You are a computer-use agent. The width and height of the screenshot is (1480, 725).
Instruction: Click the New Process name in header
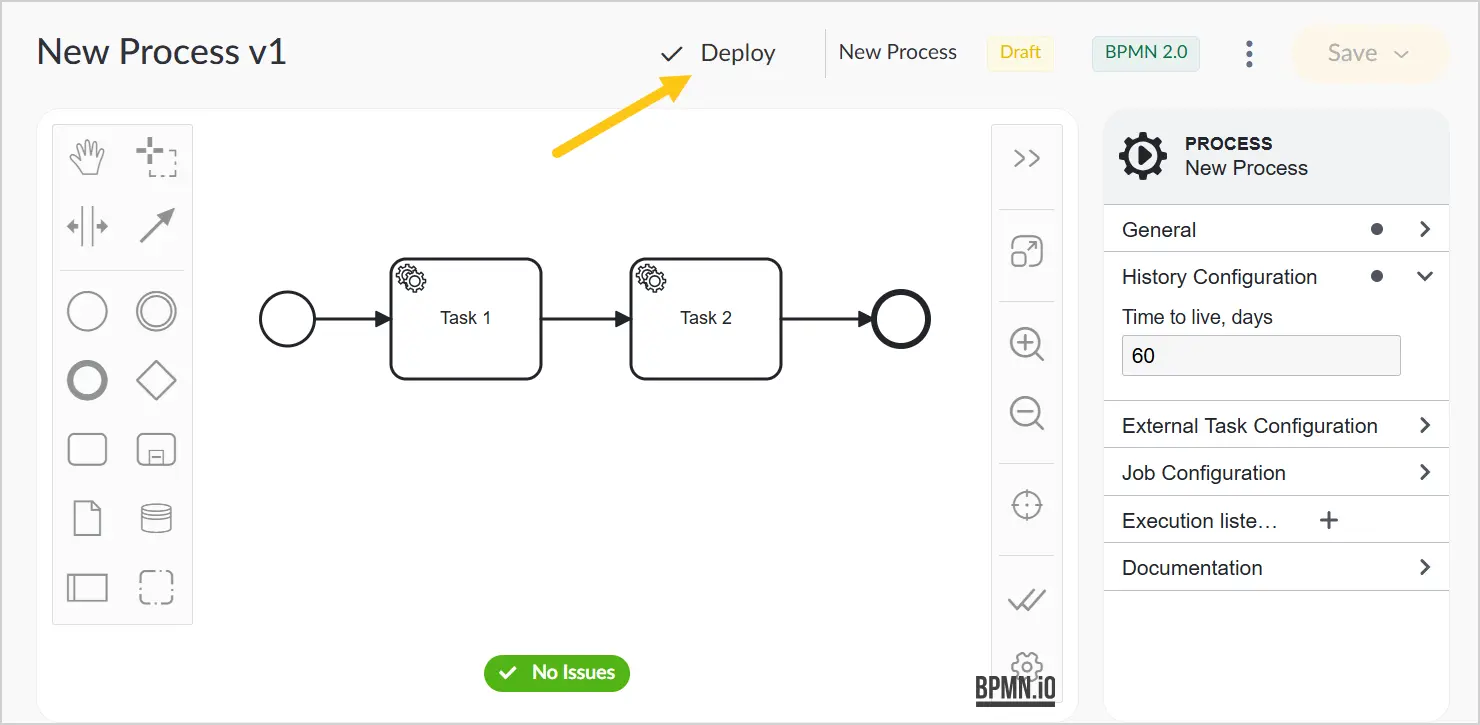pyautogui.click(x=897, y=53)
